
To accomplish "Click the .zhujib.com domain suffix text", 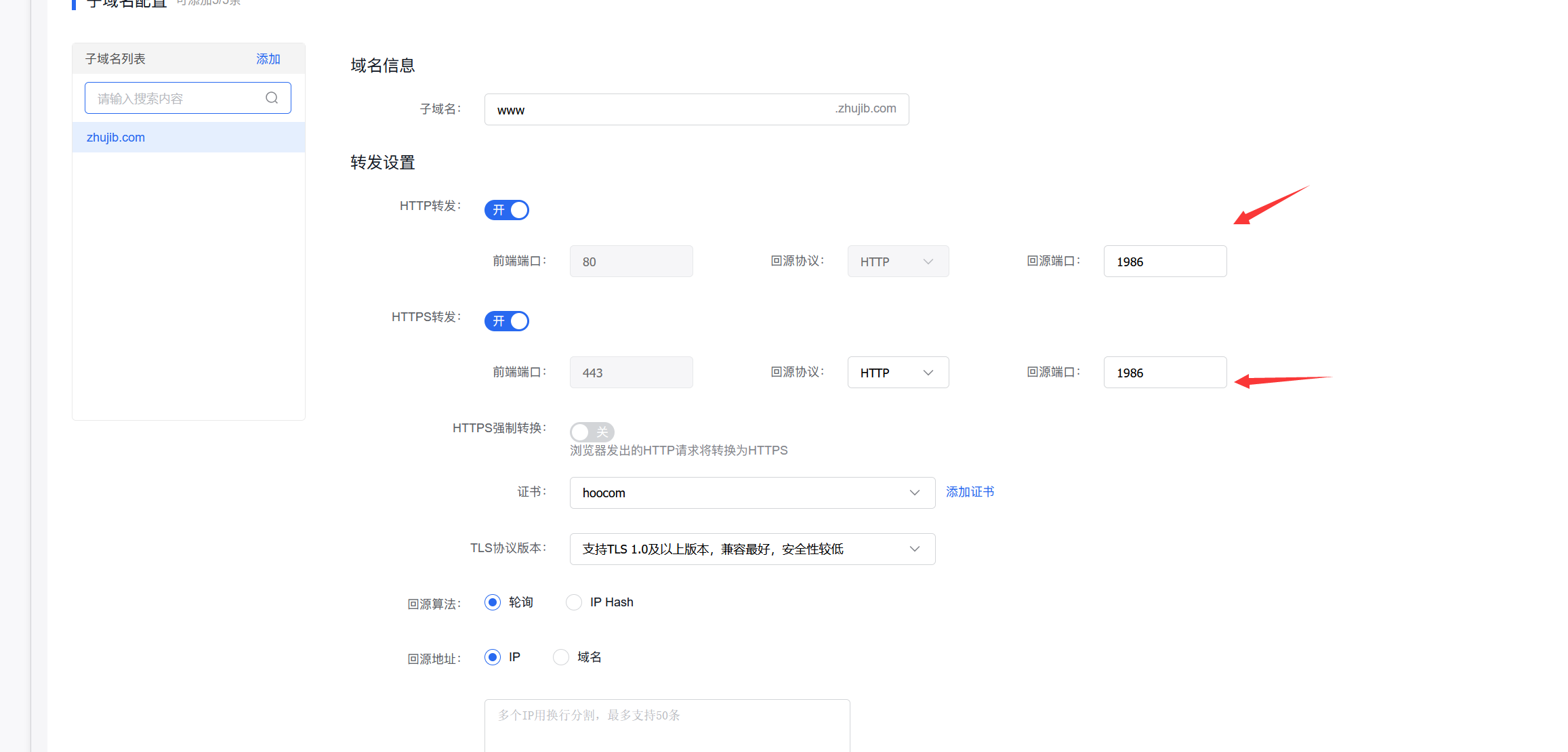I will point(866,108).
